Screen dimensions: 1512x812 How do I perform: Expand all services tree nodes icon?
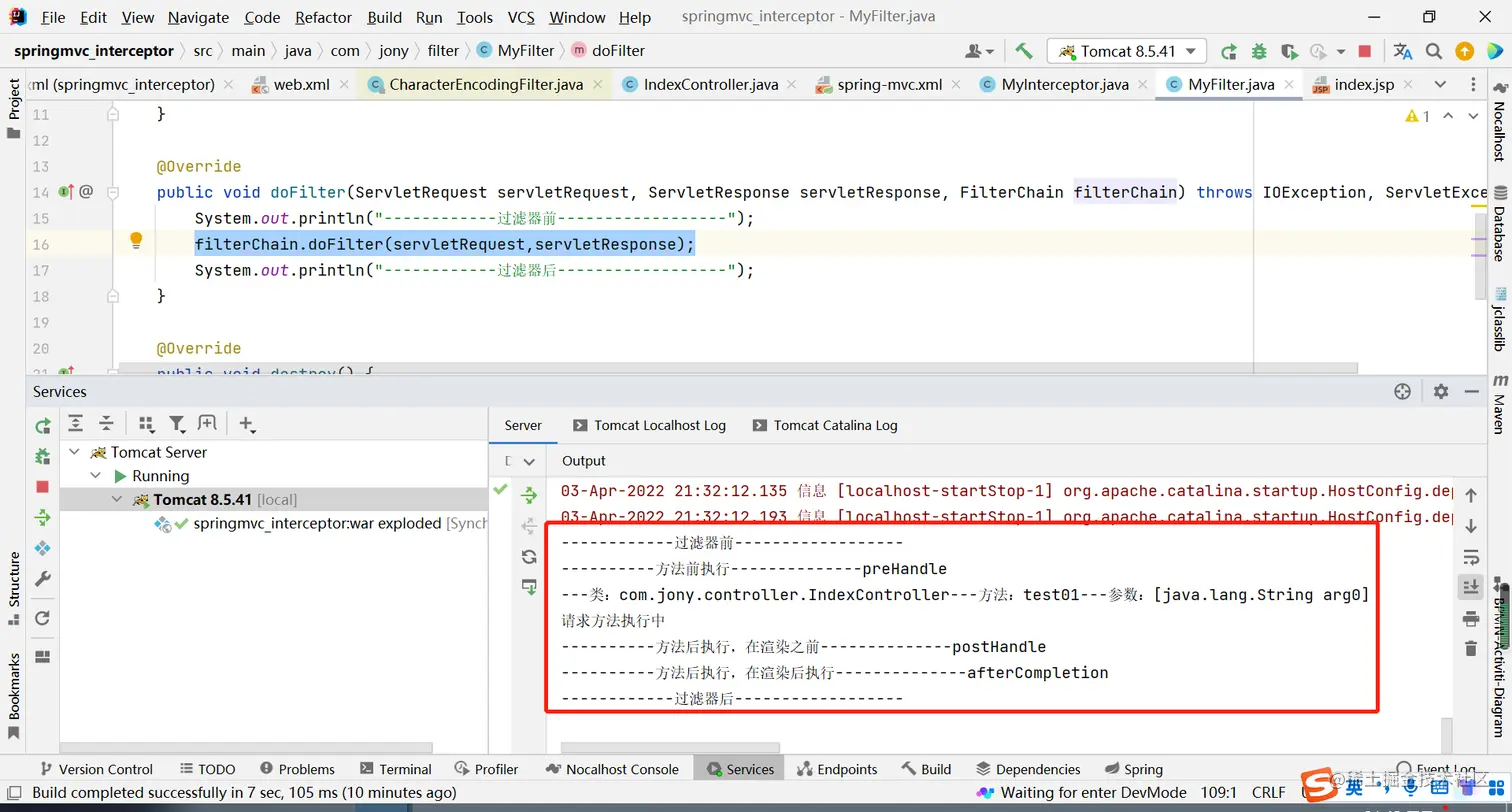pos(75,424)
